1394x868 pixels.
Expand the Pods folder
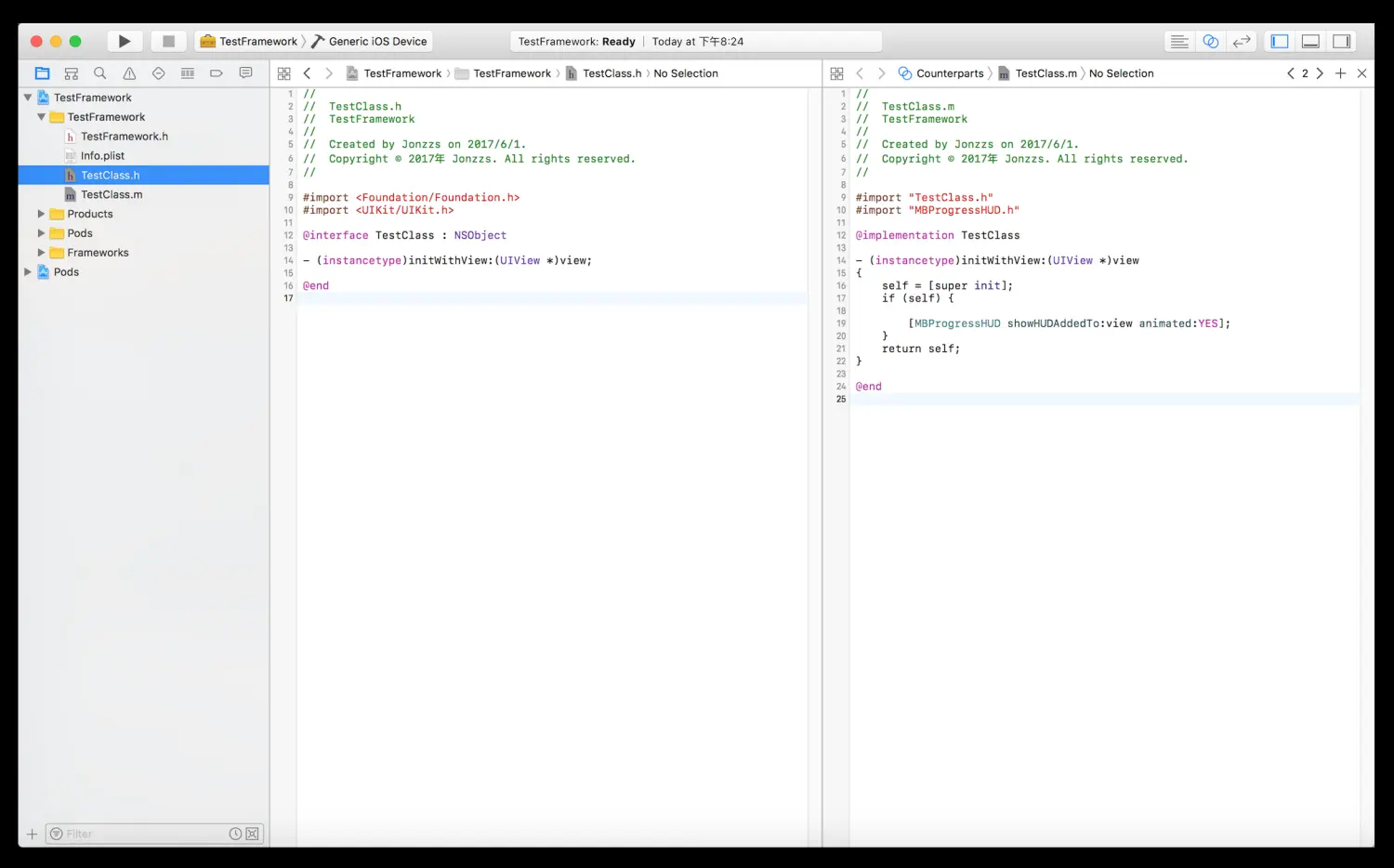point(41,233)
